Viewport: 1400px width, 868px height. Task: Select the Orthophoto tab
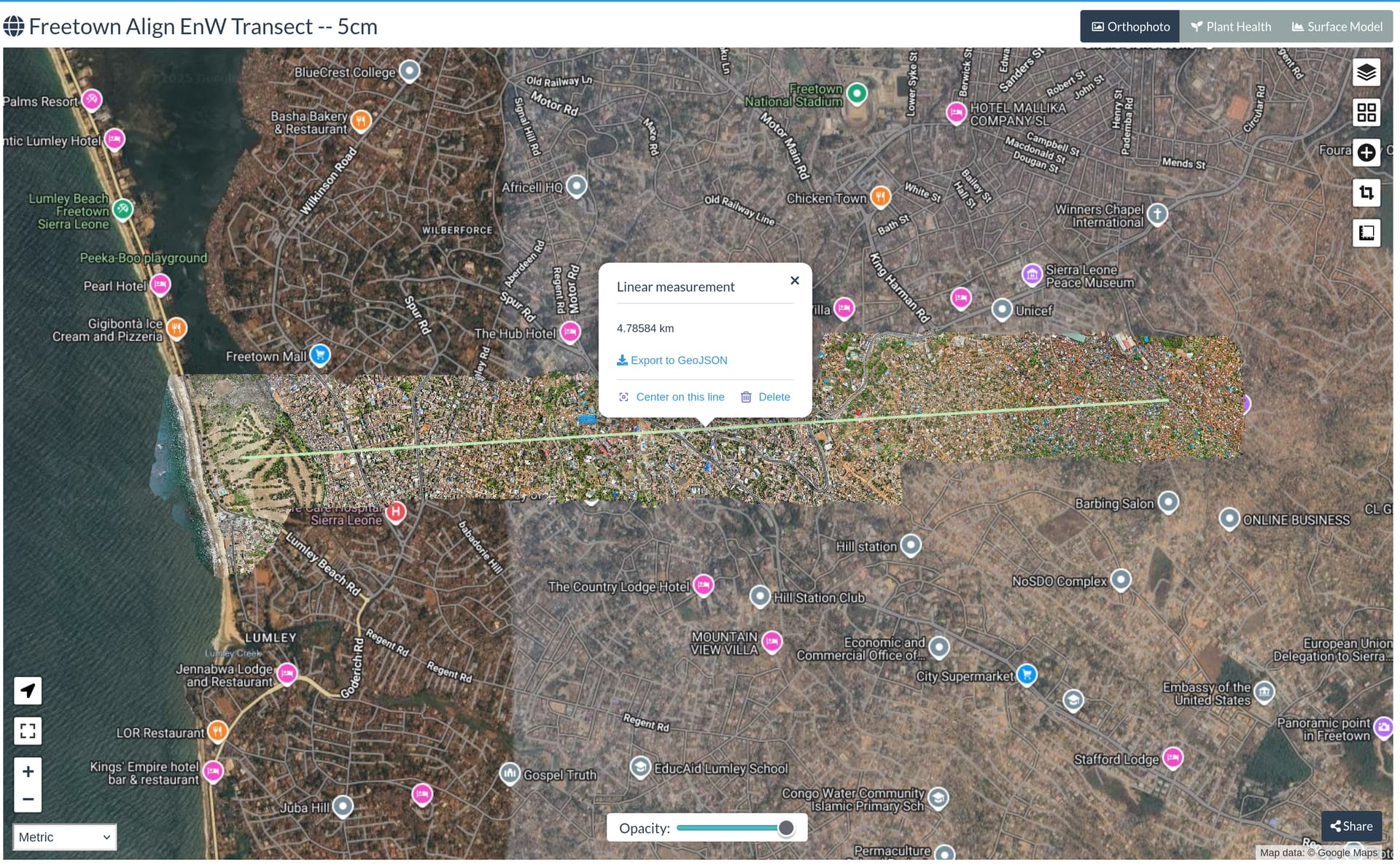[x=1129, y=26]
